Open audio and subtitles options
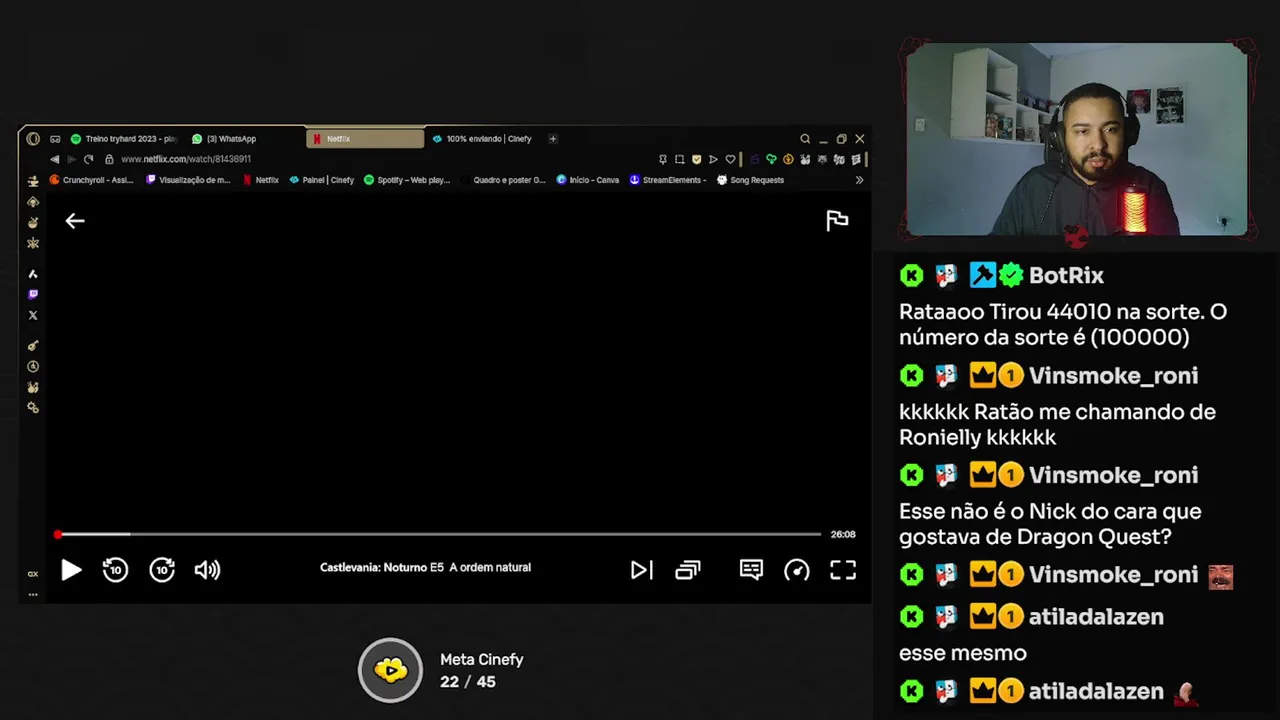Image resolution: width=1280 pixels, height=720 pixels. [x=751, y=570]
